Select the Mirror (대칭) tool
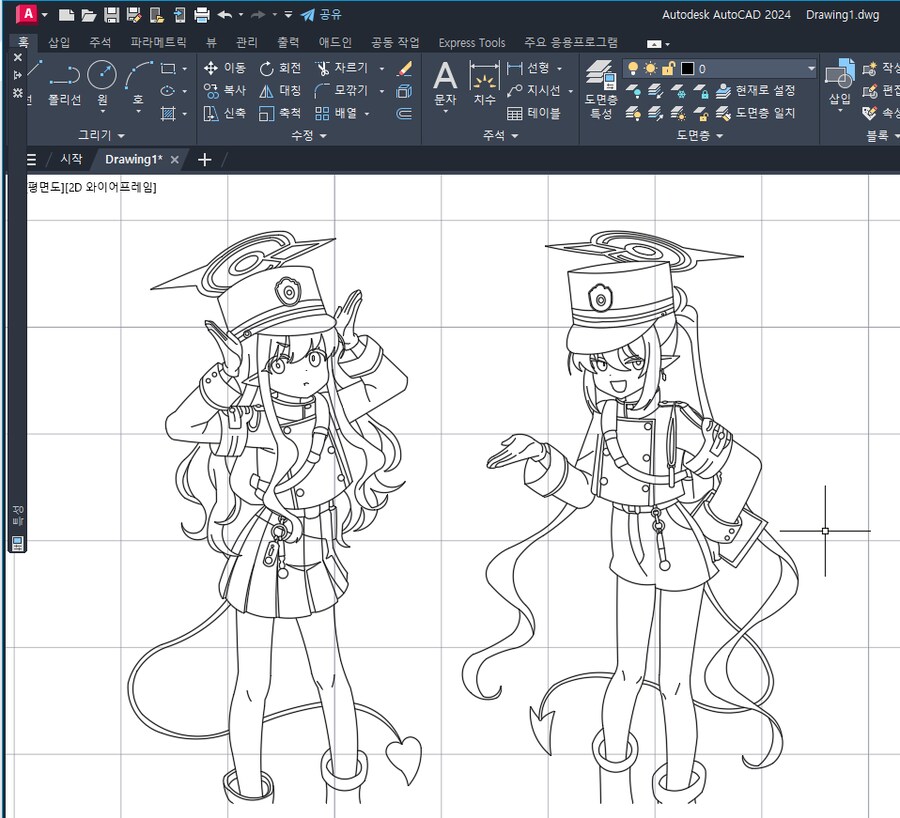The image size is (900, 818). tap(280, 91)
